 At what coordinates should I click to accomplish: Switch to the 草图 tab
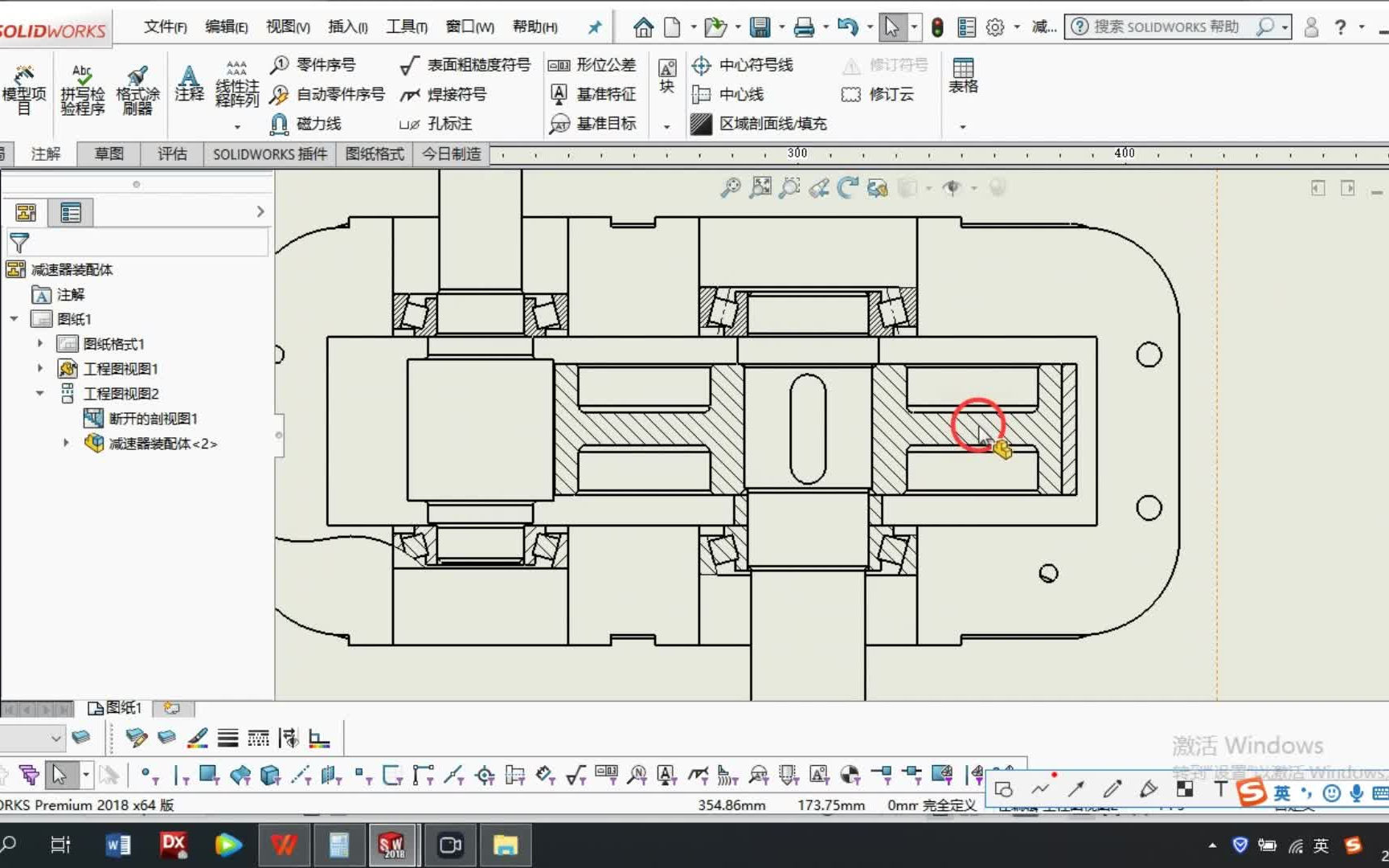tap(109, 154)
